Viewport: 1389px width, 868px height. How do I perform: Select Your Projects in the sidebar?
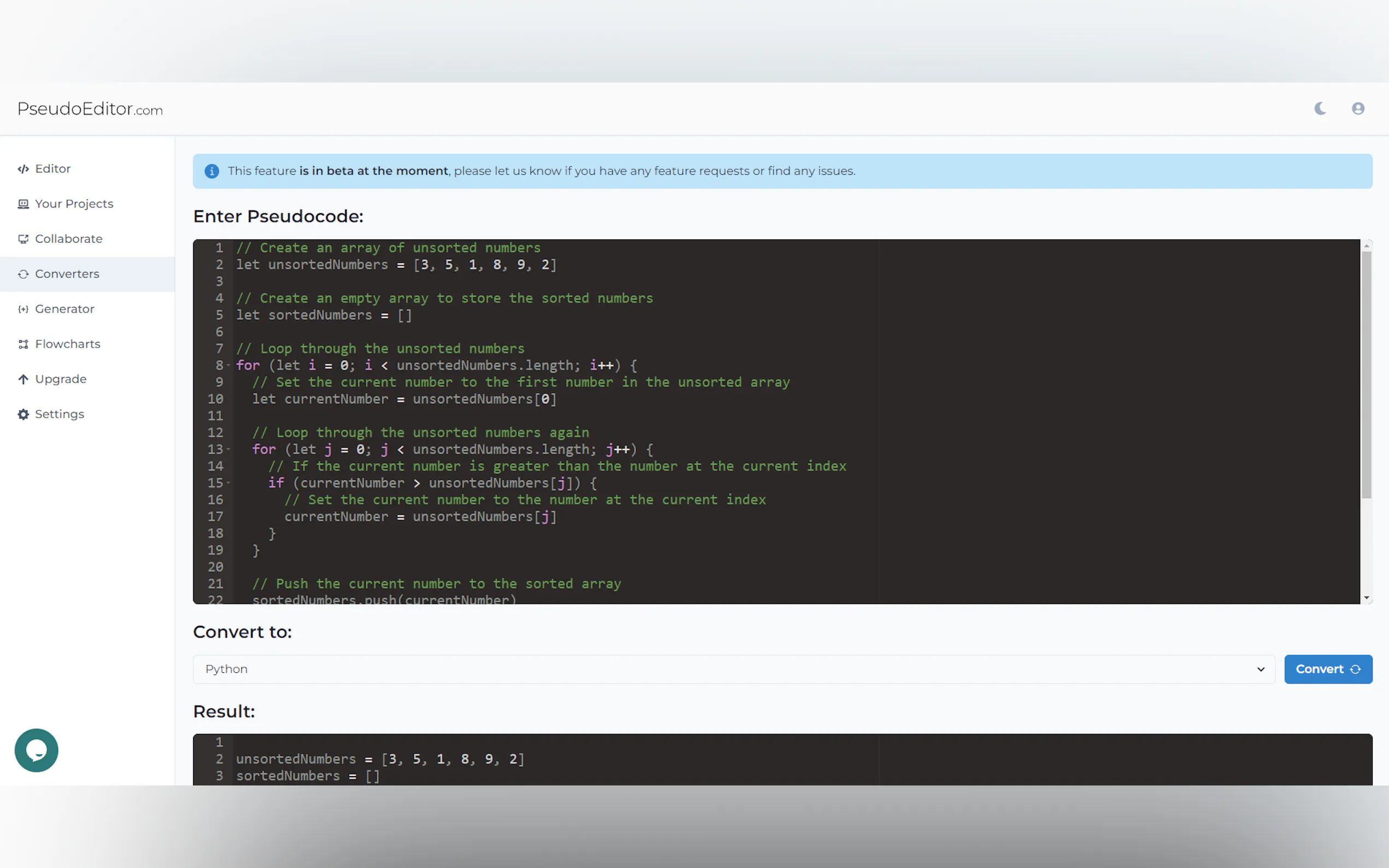[73, 203]
